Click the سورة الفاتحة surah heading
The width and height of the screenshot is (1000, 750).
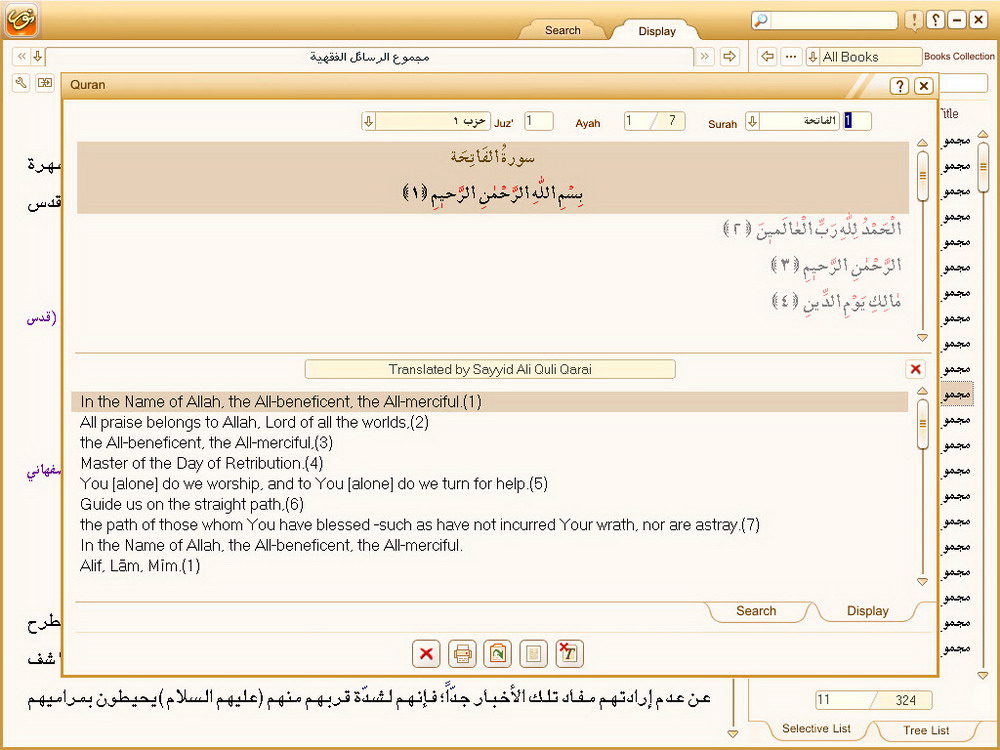coord(493,157)
